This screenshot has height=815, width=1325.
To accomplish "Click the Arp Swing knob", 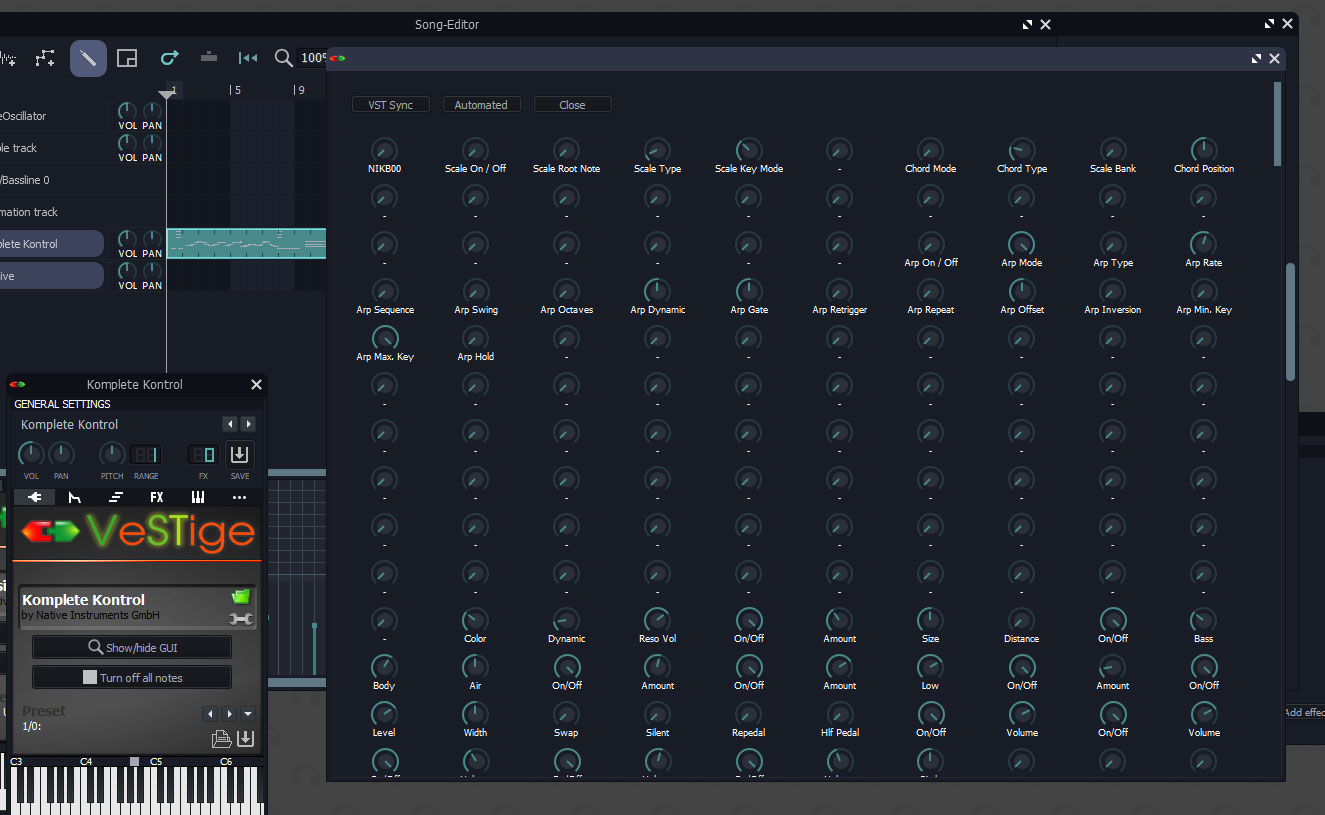I will [x=475, y=292].
